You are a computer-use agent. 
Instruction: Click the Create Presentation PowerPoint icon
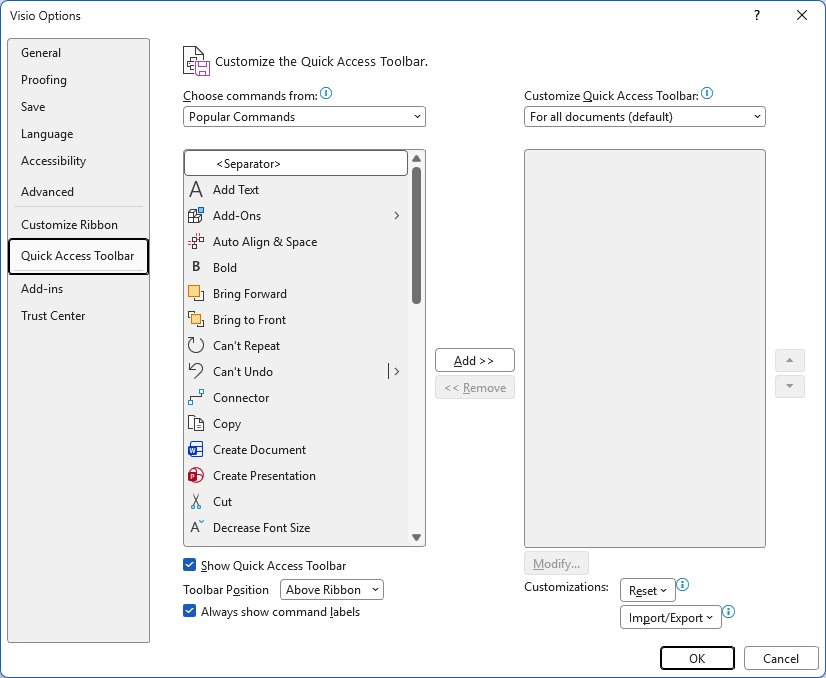click(196, 476)
